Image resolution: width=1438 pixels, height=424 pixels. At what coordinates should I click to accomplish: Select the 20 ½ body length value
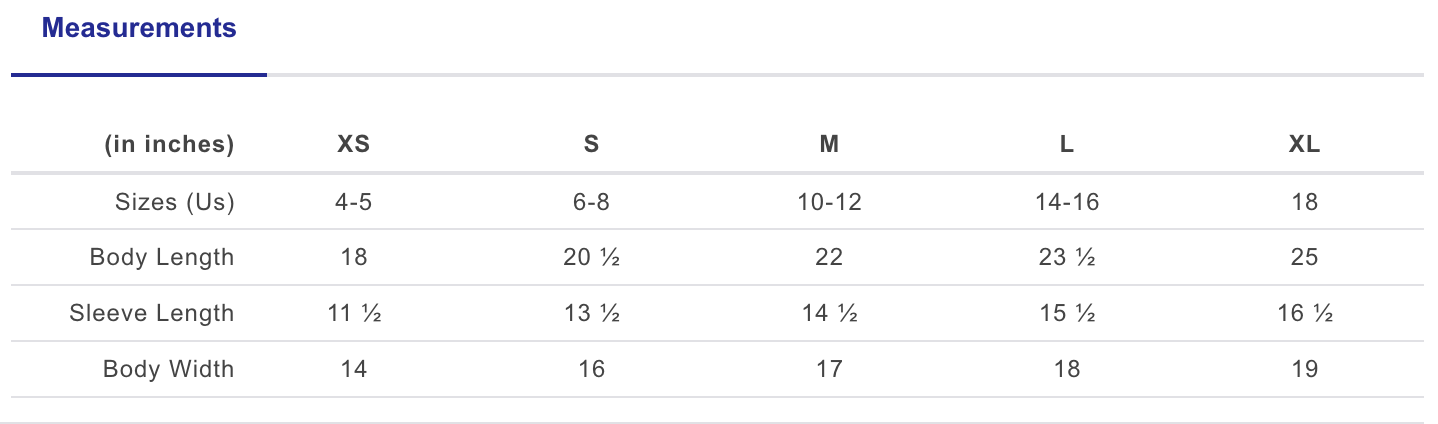point(592,257)
